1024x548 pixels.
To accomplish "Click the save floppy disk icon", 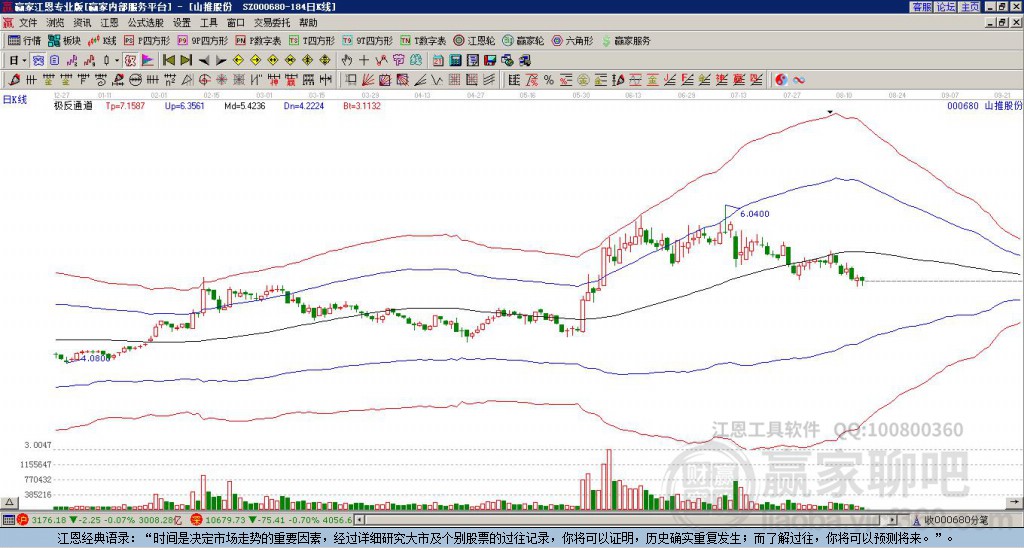I will (x=490, y=61).
